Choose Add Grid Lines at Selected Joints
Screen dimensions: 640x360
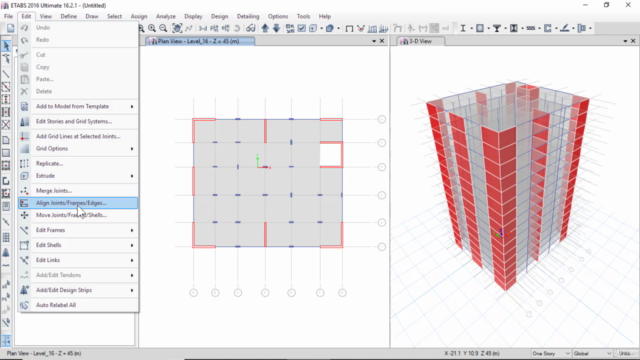(x=78, y=136)
